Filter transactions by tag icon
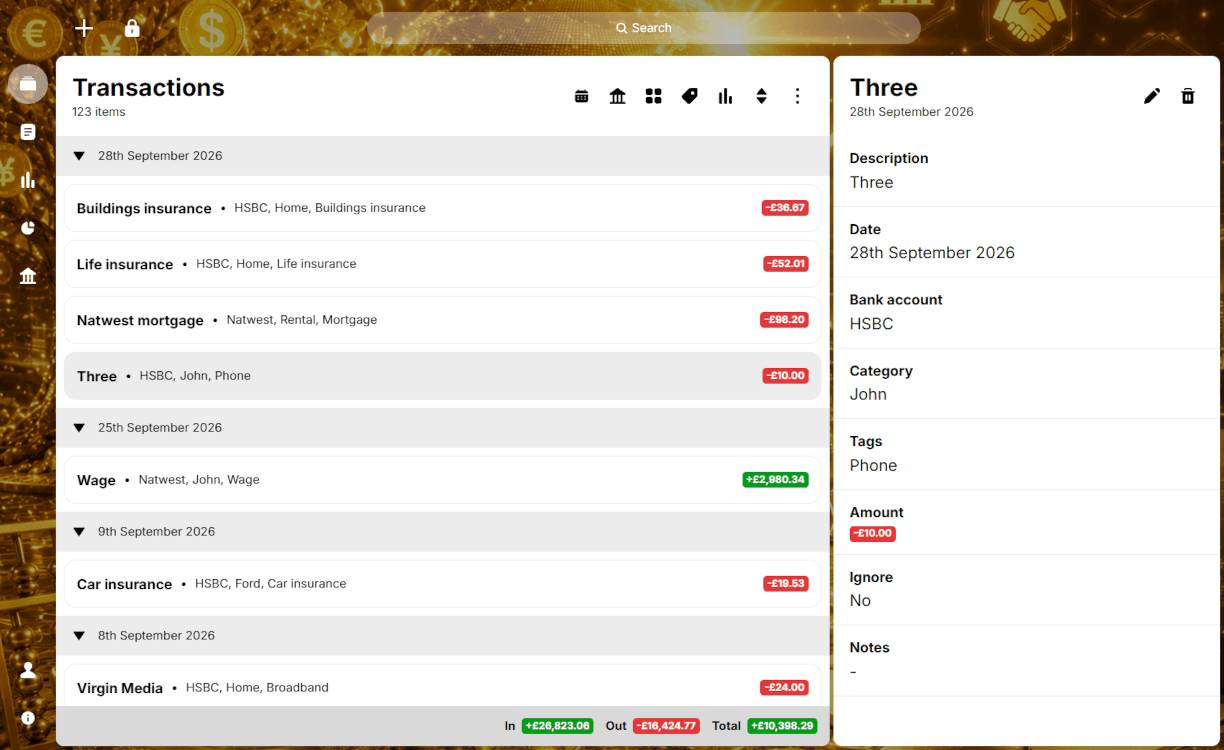The width and height of the screenshot is (1224, 750). (690, 96)
